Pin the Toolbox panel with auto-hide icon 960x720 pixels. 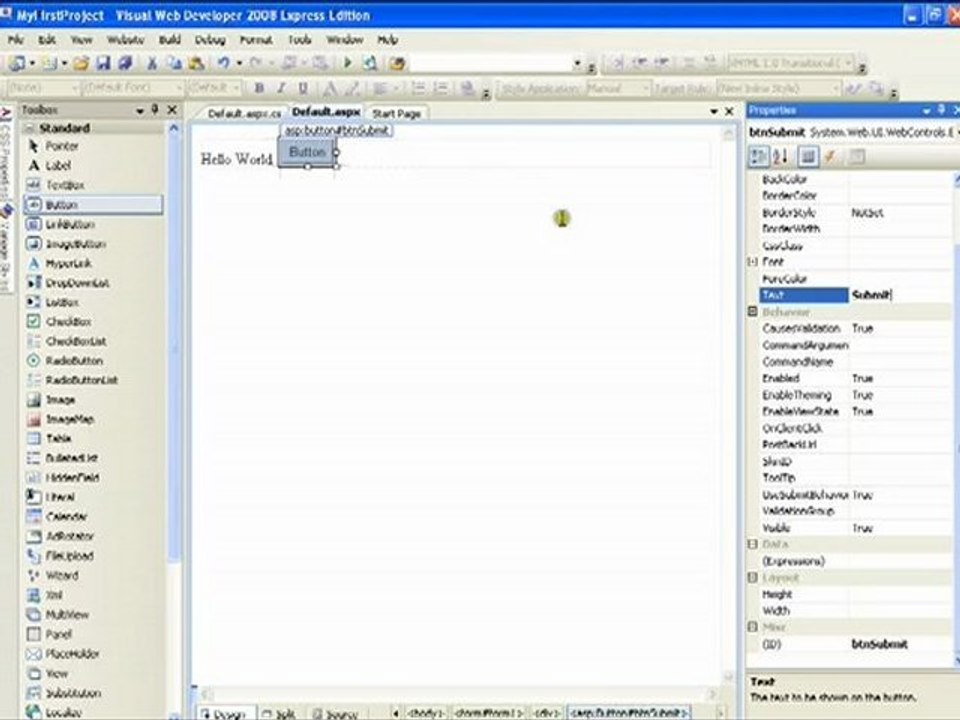pos(155,110)
